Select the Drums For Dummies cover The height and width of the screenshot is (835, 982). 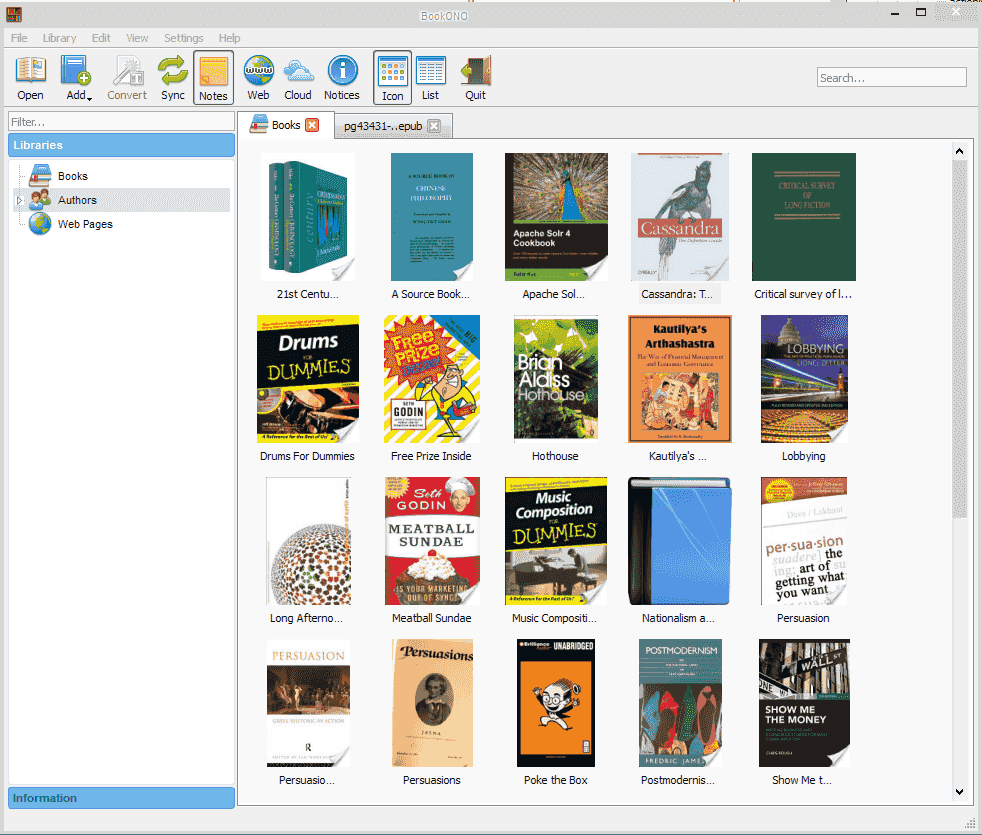point(308,379)
